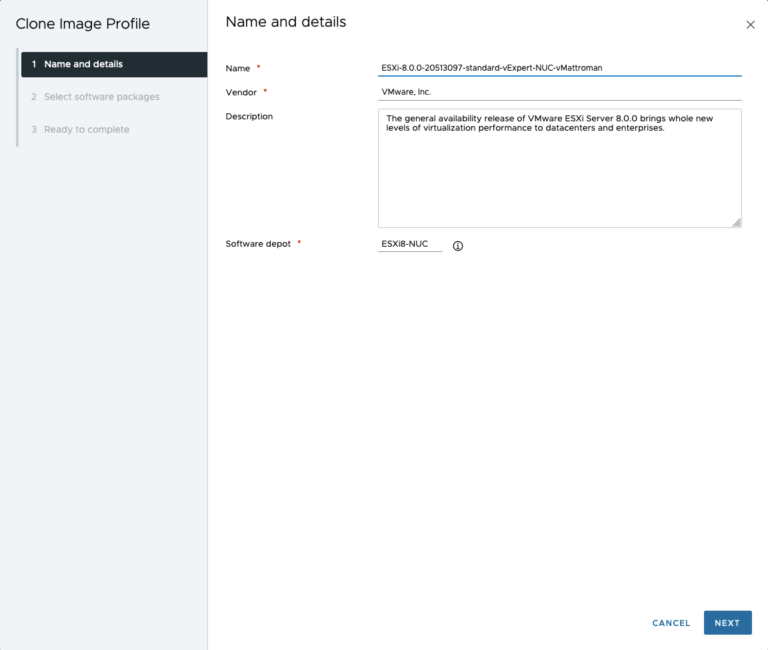Click the Description field label
The height and width of the screenshot is (650, 768).
tap(249, 116)
